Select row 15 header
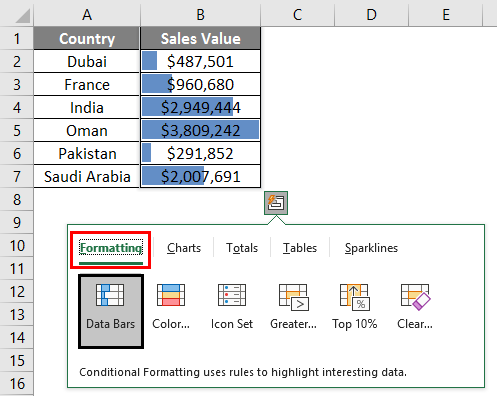 pyautogui.click(x=17, y=360)
